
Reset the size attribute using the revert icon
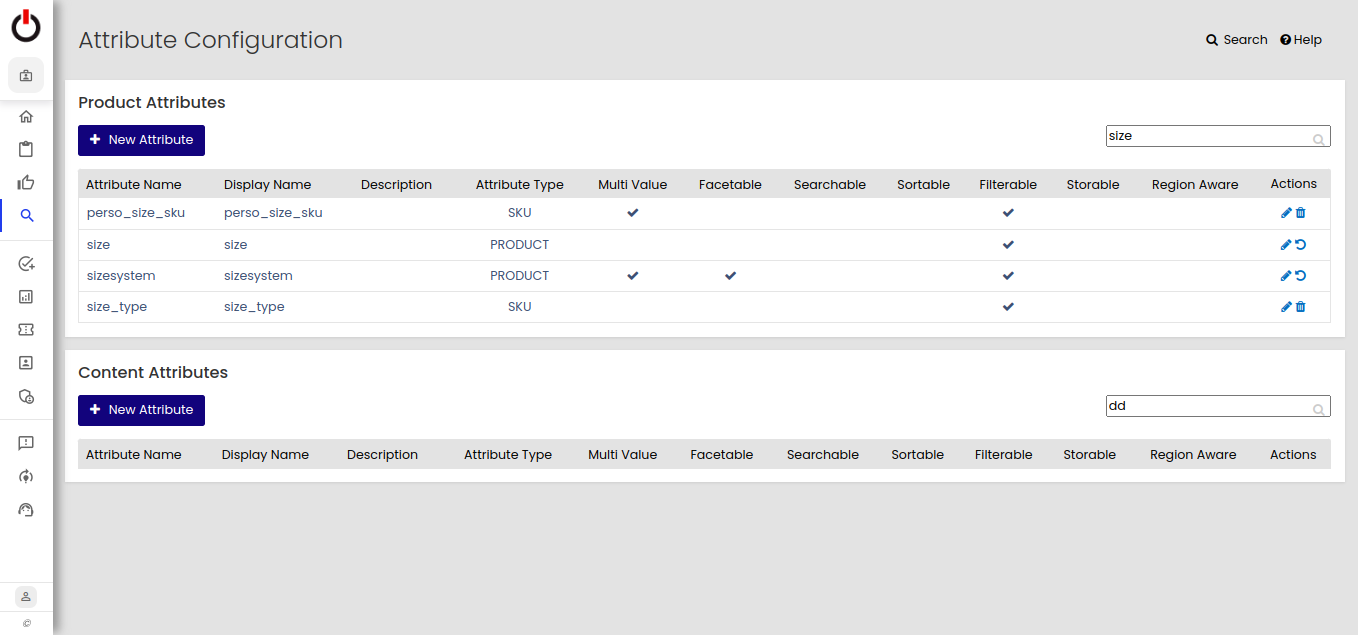point(1301,245)
